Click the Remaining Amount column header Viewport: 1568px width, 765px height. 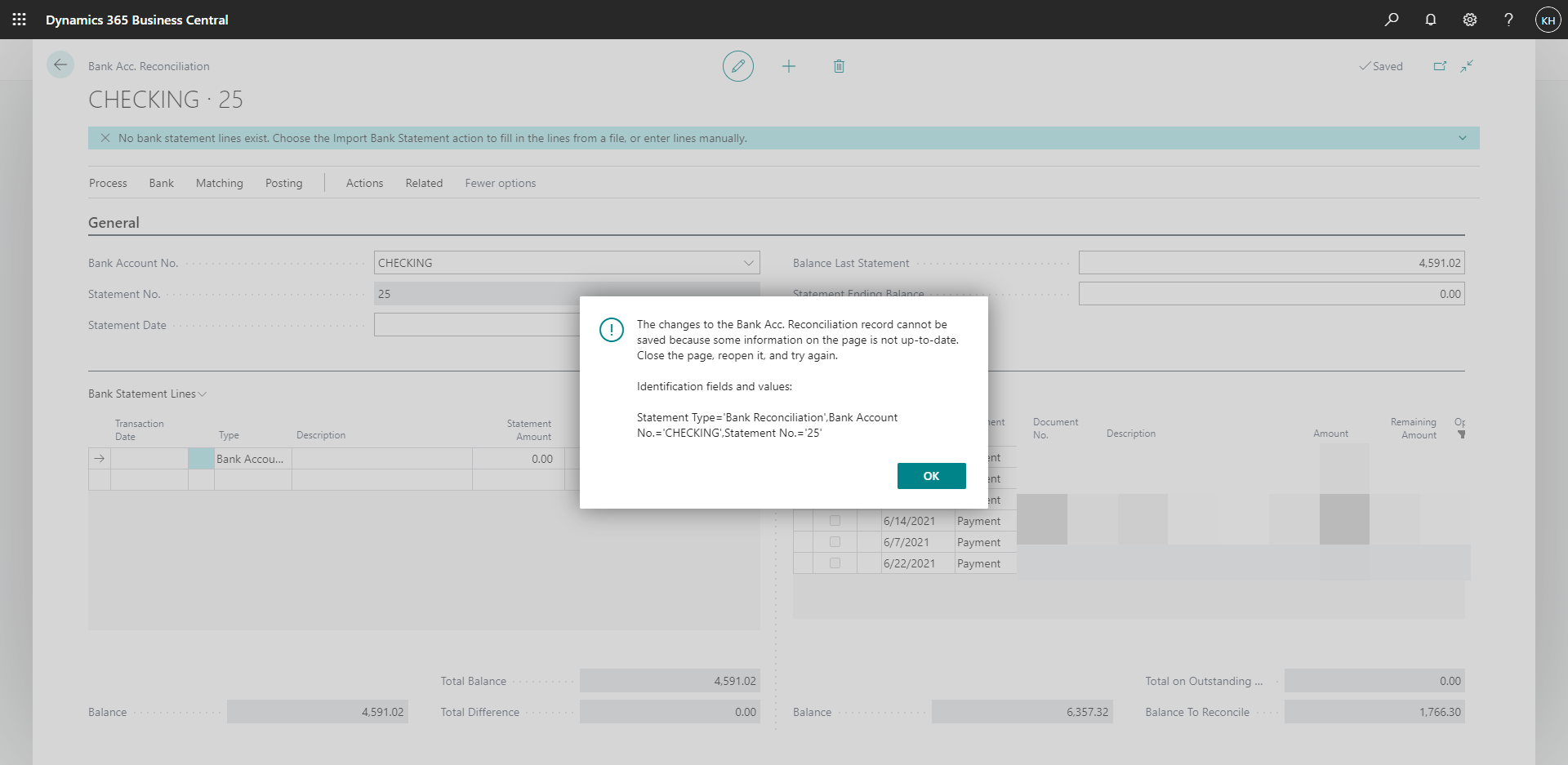tap(1413, 429)
